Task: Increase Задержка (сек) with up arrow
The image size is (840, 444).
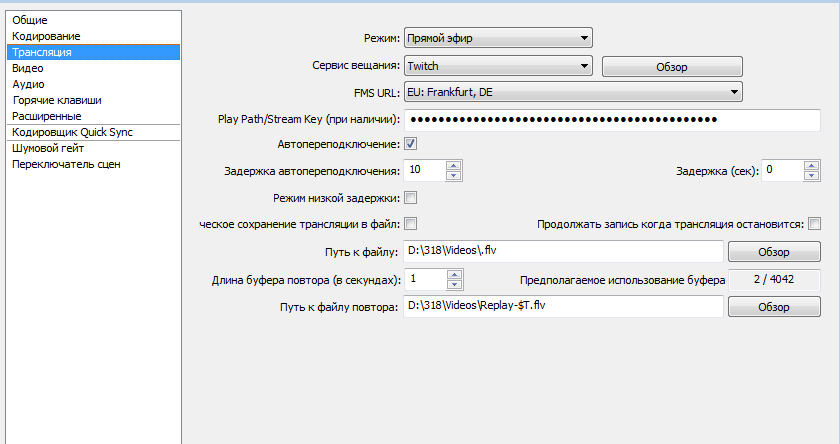Action: pos(812,165)
